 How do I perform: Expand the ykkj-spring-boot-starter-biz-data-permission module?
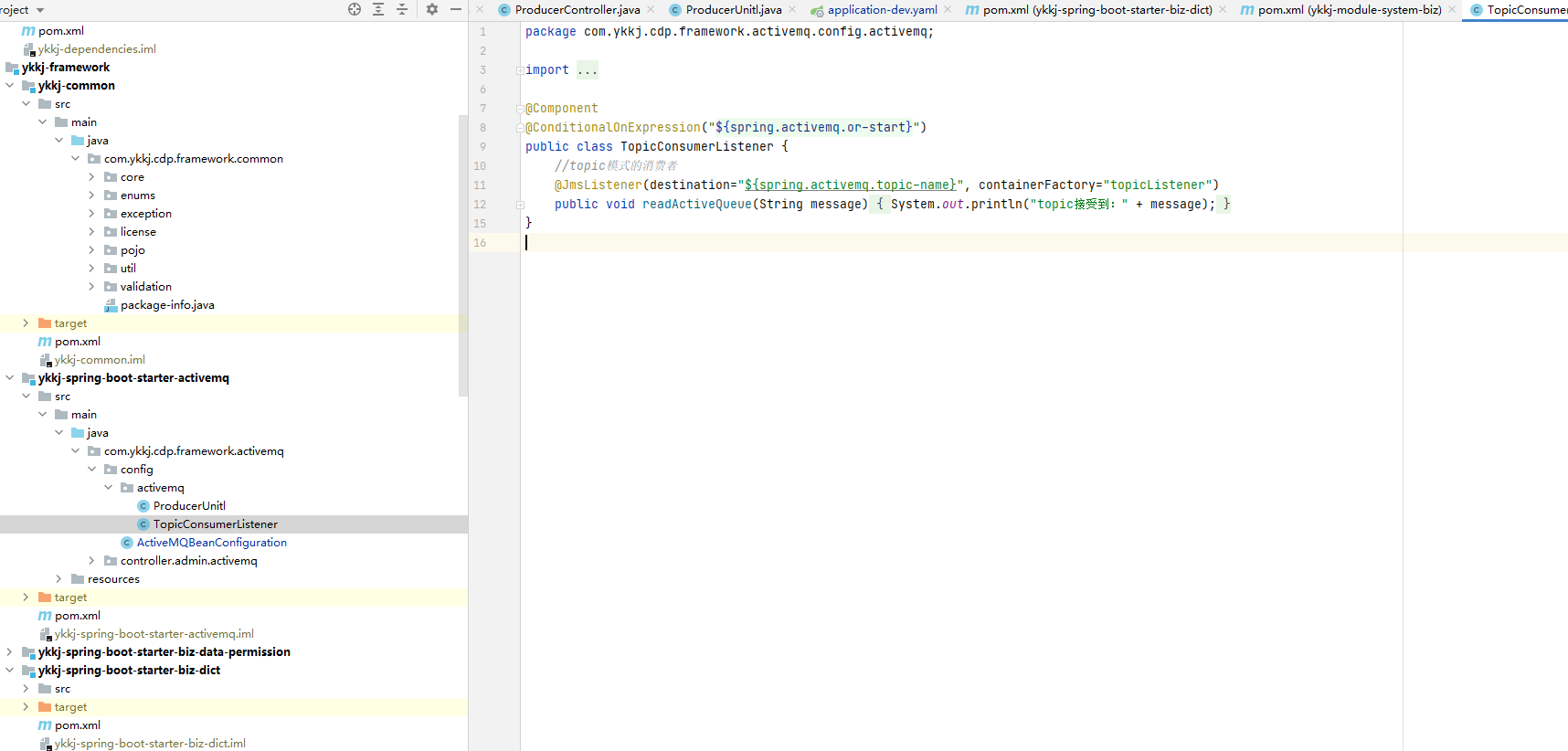click(x=9, y=651)
